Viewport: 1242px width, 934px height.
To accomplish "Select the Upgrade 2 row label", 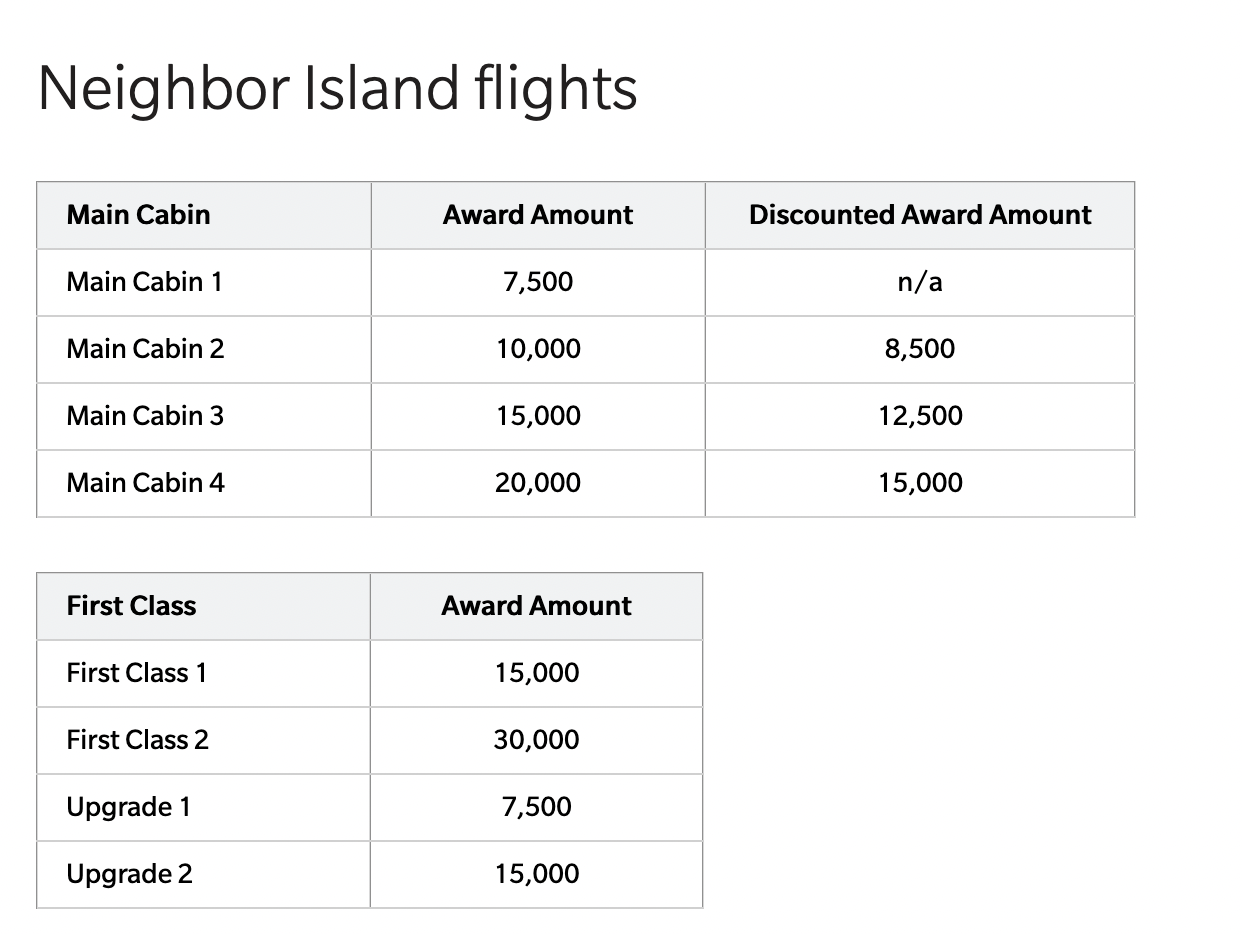I will tap(129, 874).
